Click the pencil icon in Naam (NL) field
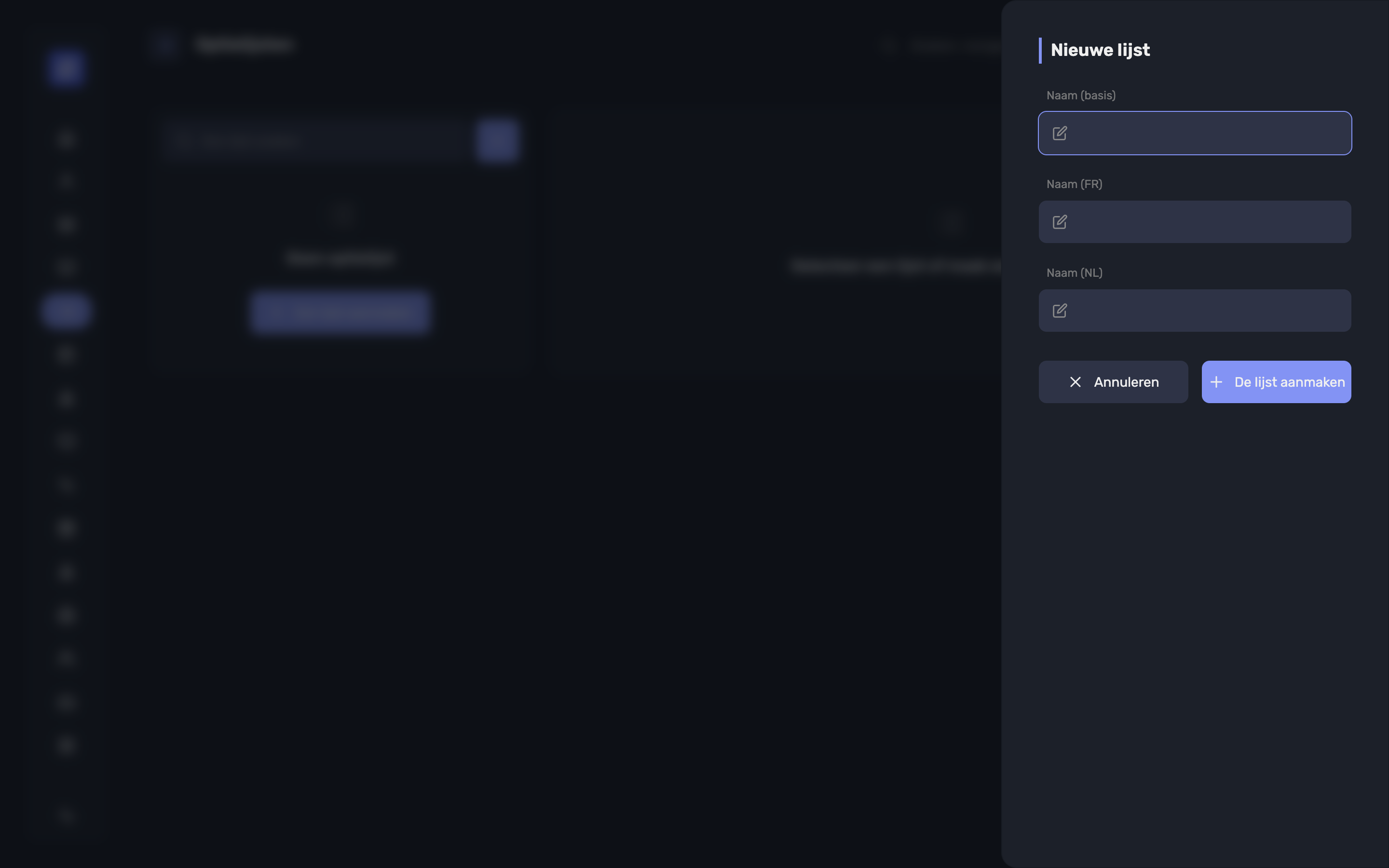The width and height of the screenshot is (1389, 868). (x=1060, y=311)
